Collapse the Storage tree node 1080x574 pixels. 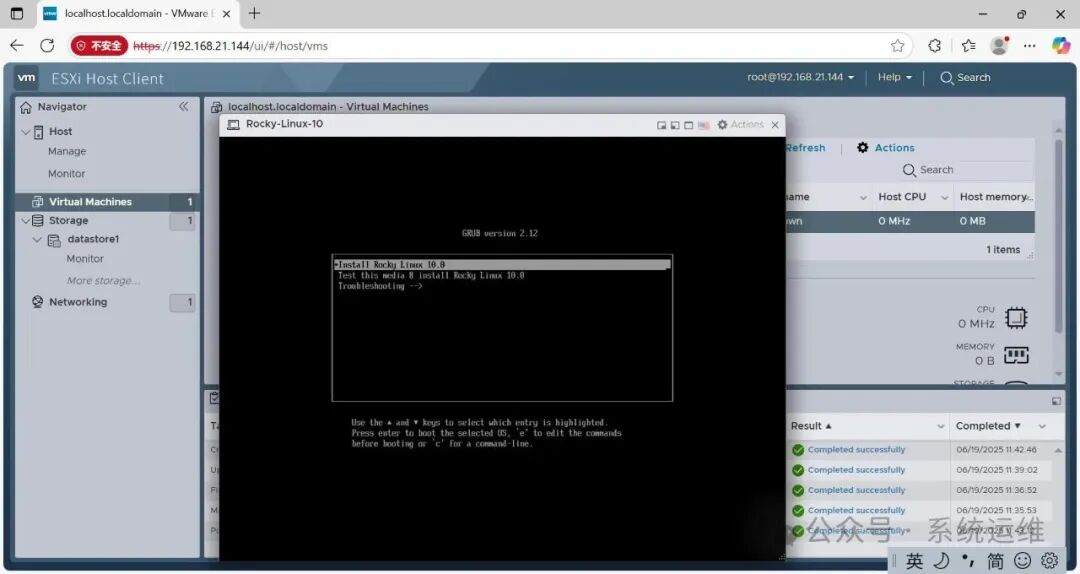click(25, 221)
